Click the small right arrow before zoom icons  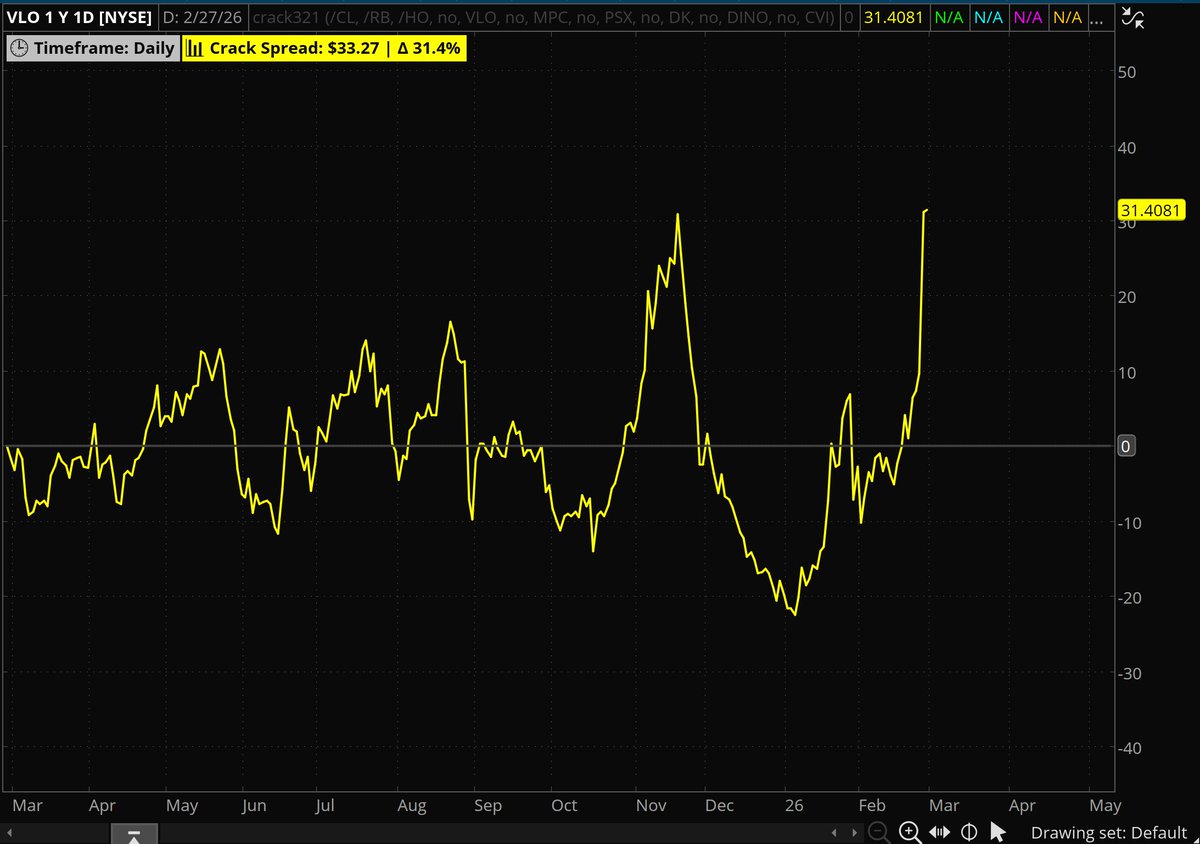pyautogui.click(x=857, y=832)
